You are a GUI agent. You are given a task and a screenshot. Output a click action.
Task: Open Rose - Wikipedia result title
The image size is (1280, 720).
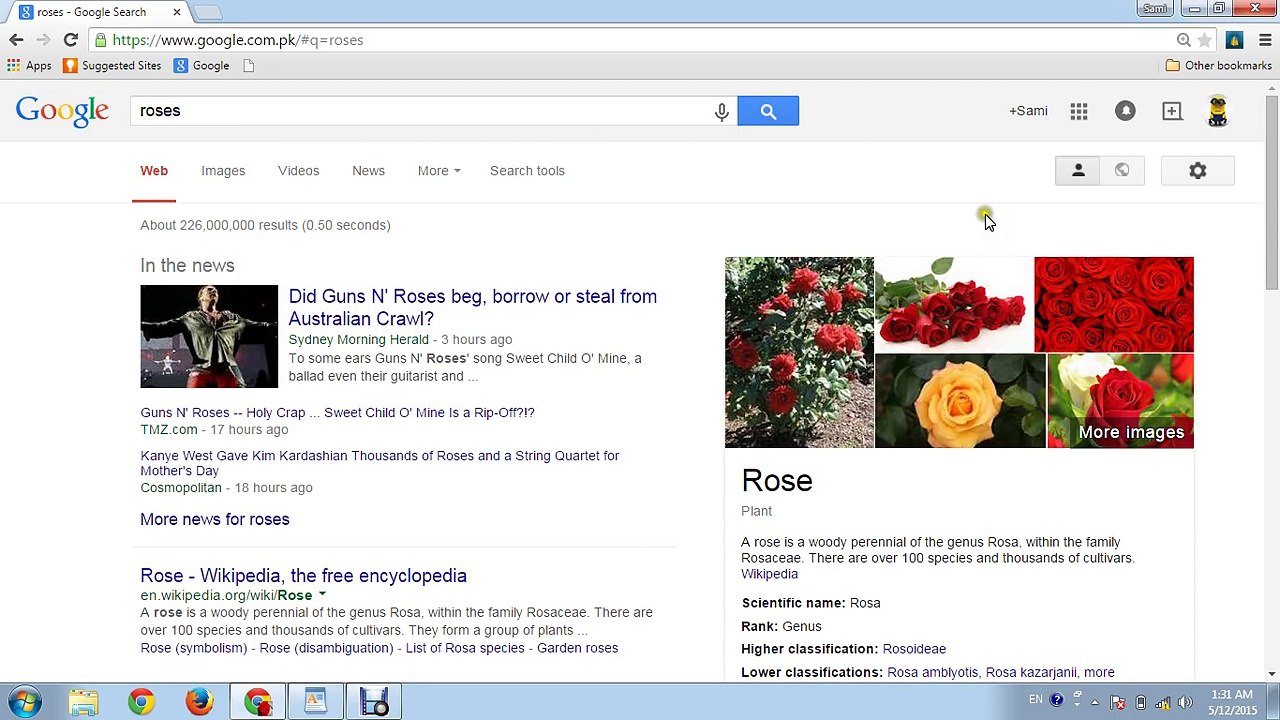(303, 576)
